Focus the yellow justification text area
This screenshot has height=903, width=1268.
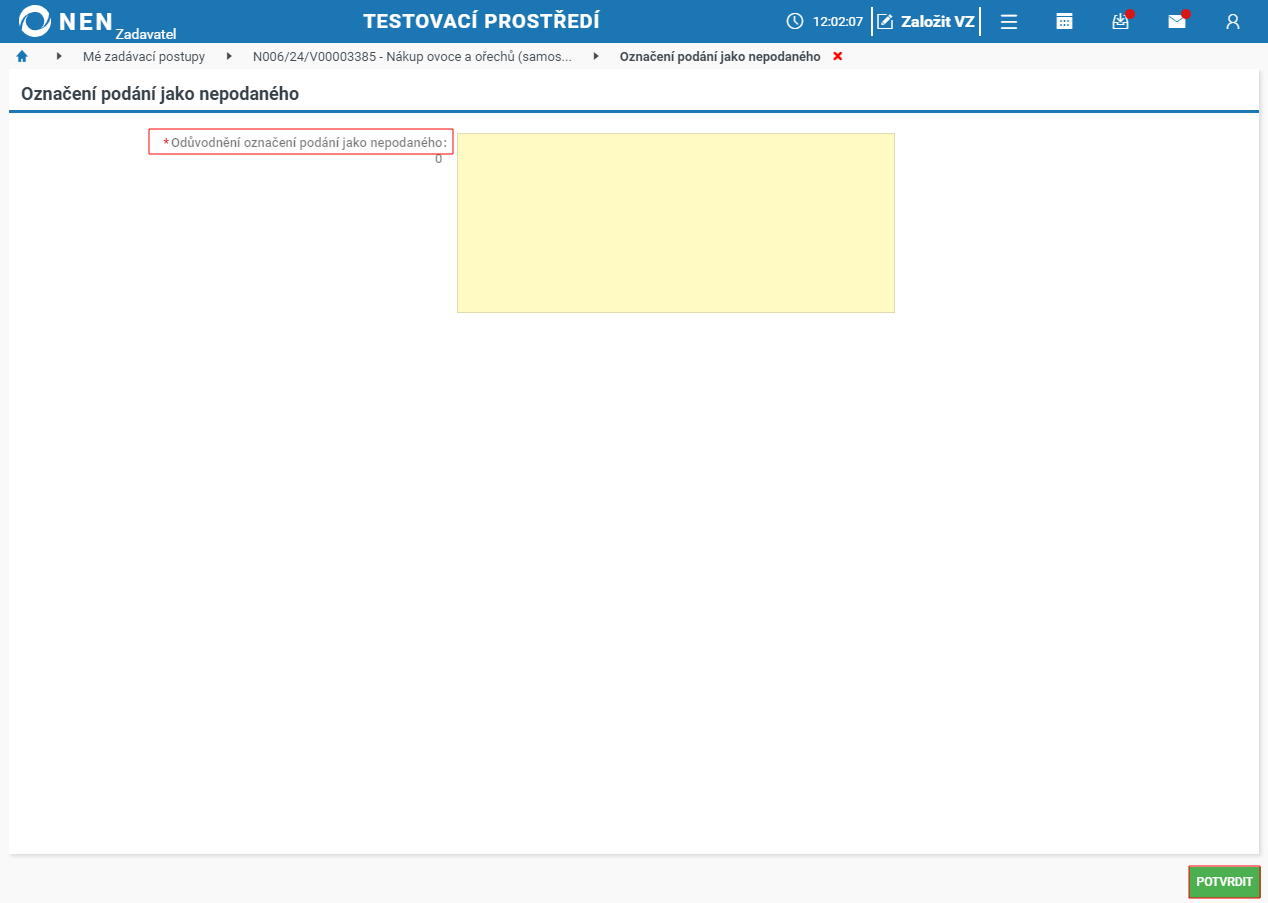pyautogui.click(x=676, y=223)
